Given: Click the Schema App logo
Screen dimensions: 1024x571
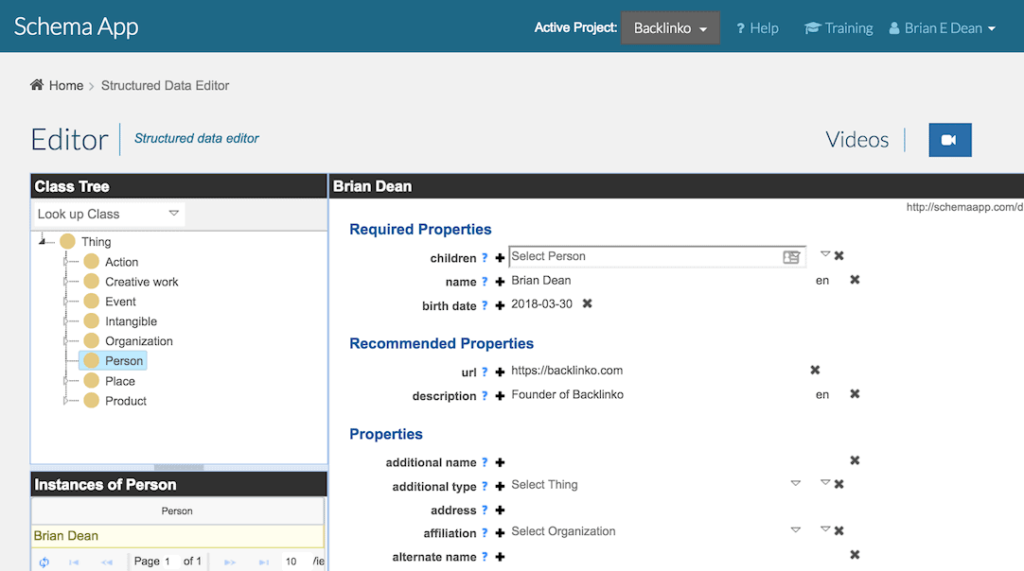Looking at the screenshot, I should [x=76, y=27].
